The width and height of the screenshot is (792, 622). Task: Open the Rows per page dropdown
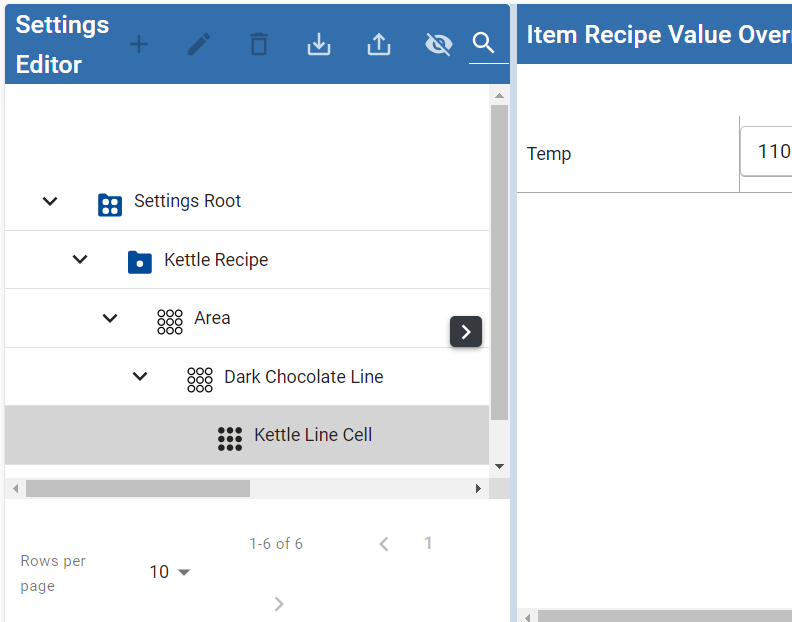pyautogui.click(x=170, y=572)
